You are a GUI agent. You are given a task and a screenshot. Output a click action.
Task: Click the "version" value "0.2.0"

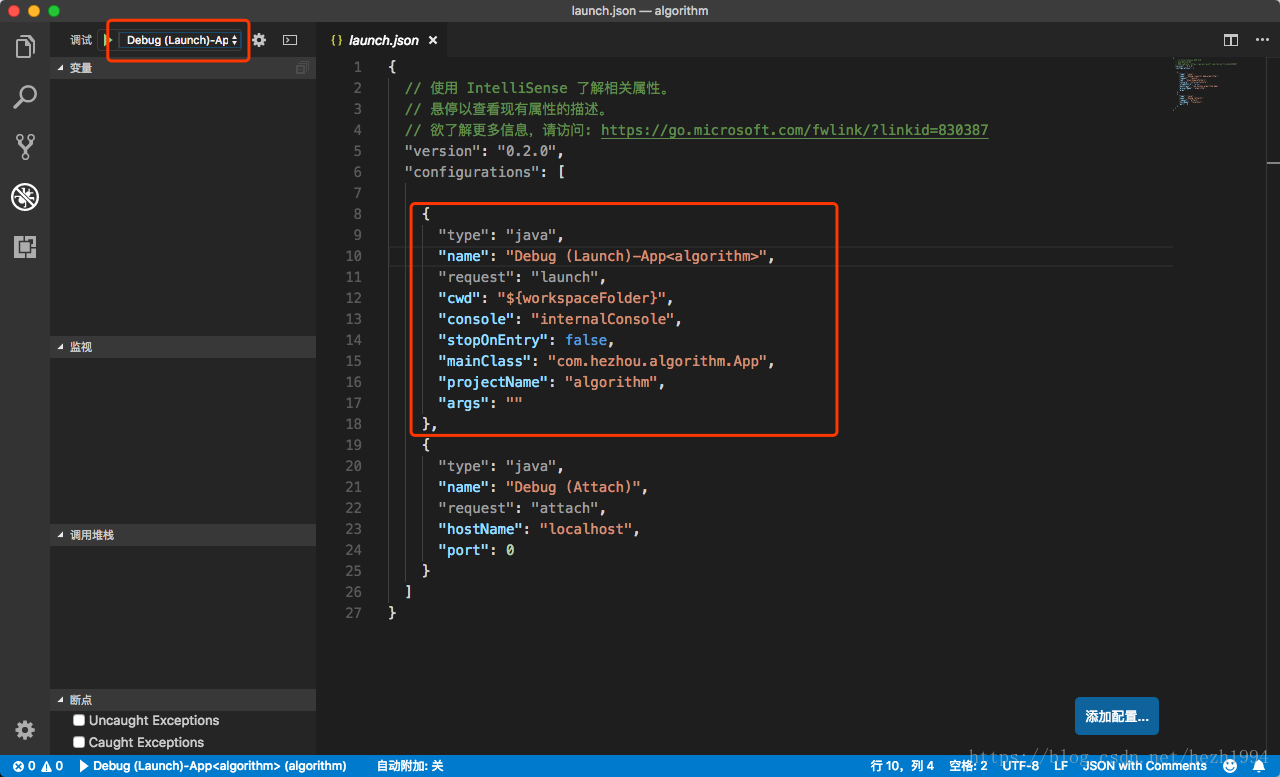tap(526, 151)
